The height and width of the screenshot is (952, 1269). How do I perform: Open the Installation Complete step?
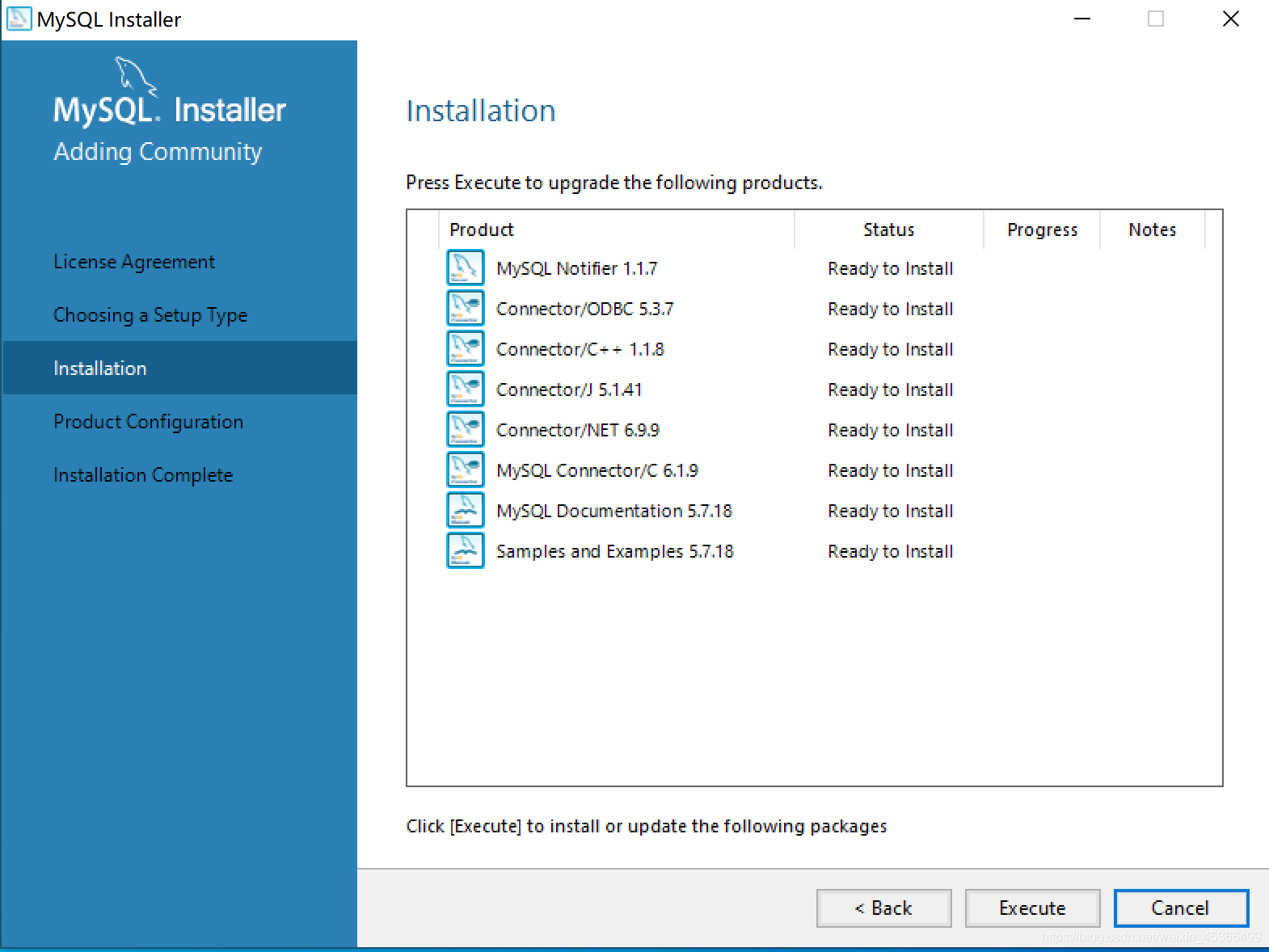(x=143, y=475)
